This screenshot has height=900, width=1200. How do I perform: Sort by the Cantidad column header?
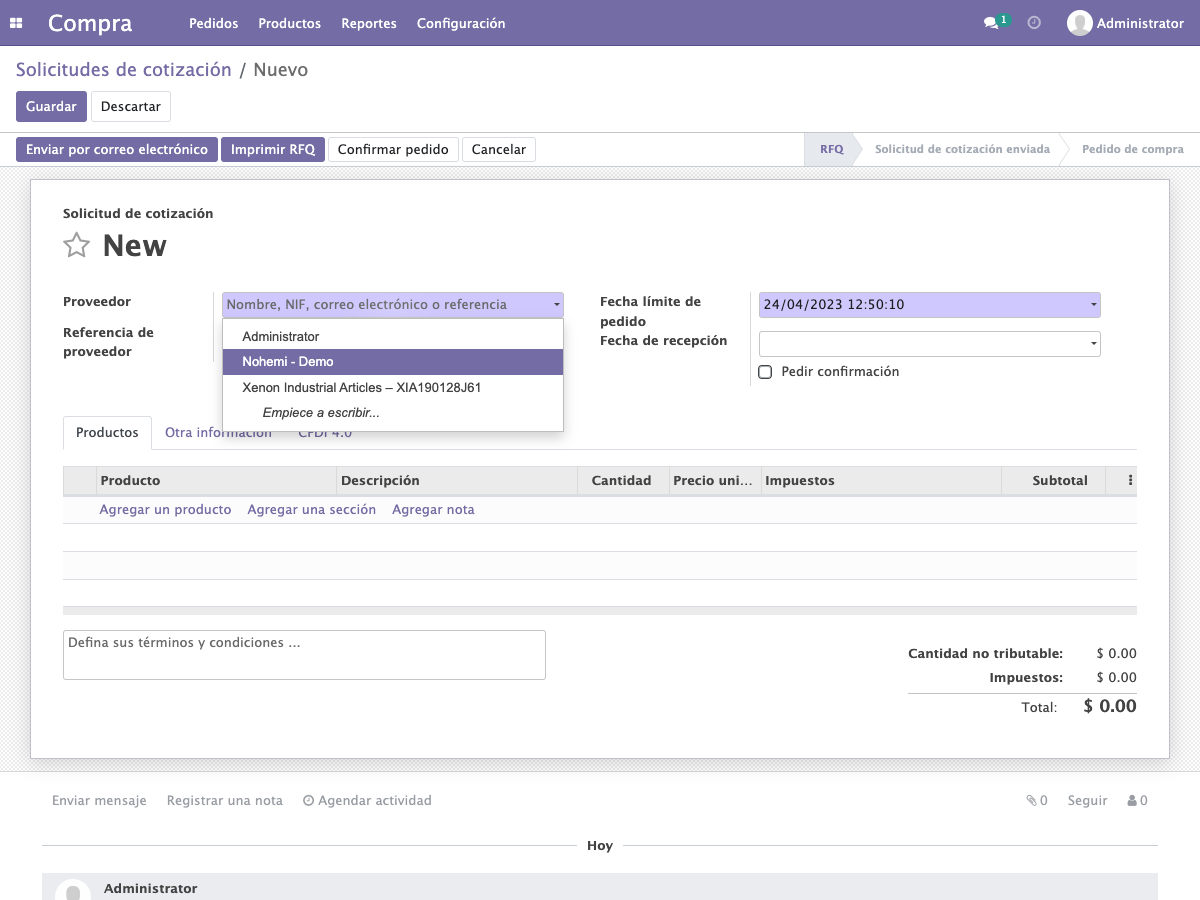[x=623, y=481]
